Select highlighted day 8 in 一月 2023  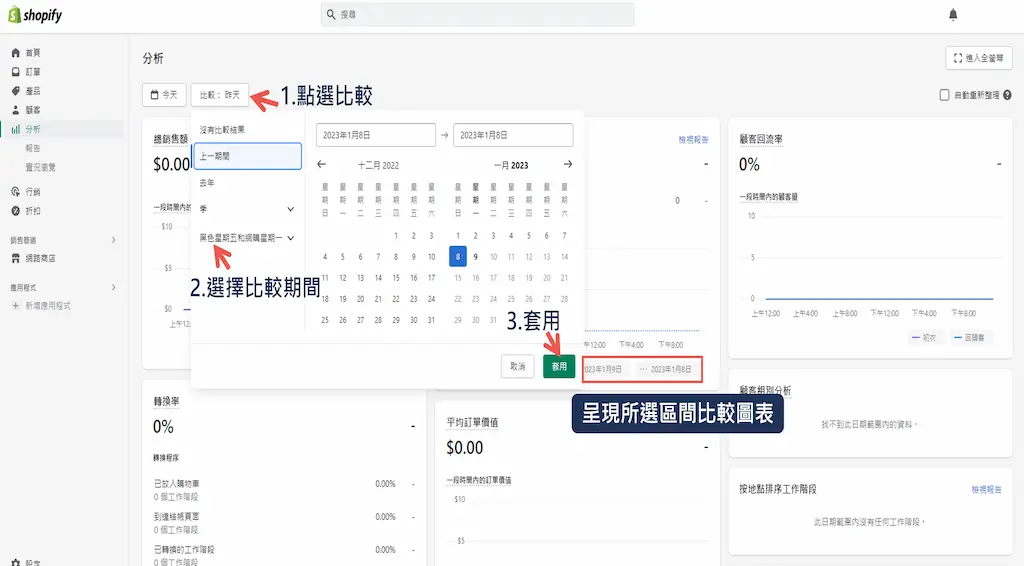(458, 257)
